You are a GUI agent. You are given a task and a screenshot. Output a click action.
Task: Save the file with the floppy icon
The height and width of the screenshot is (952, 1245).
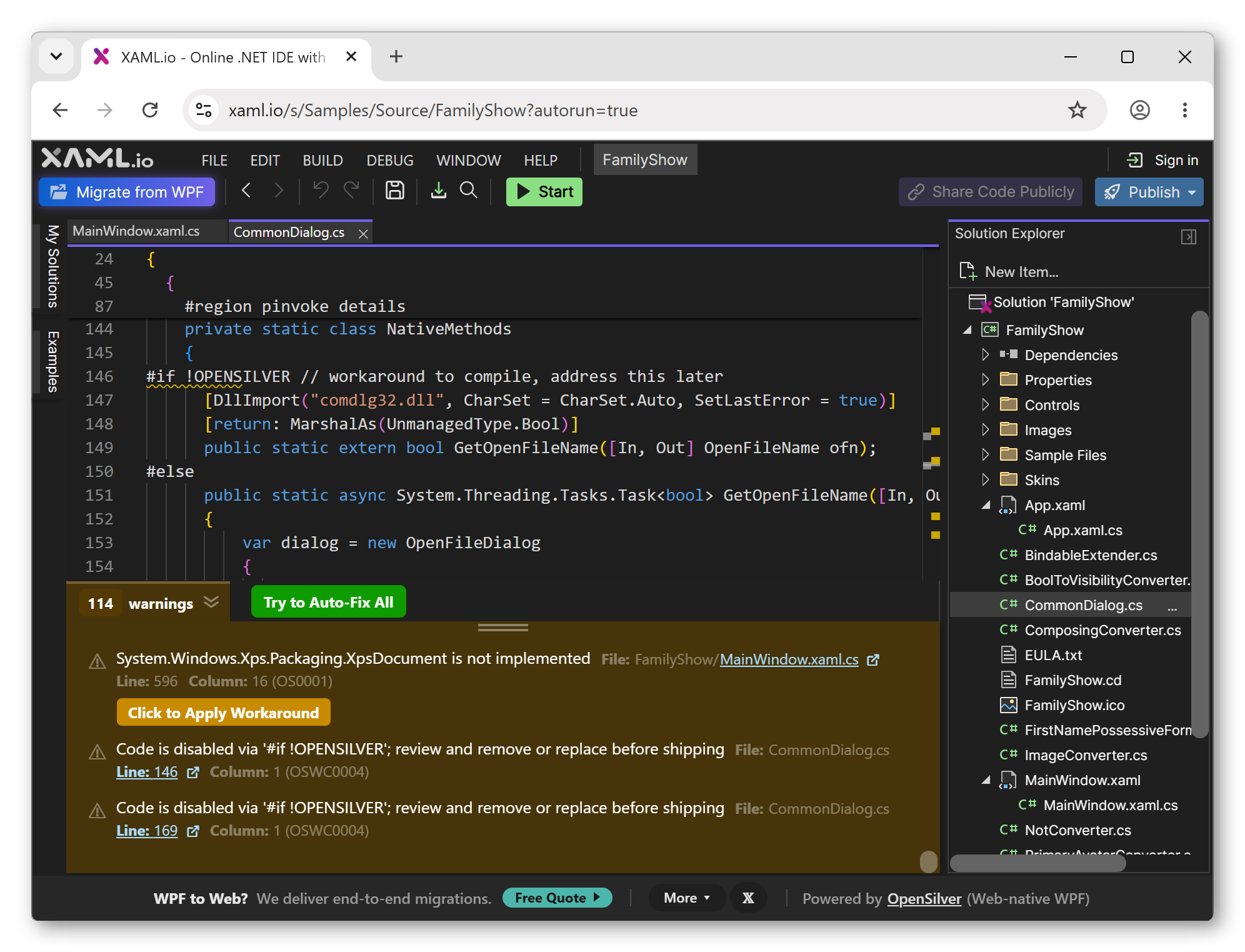click(x=394, y=191)
